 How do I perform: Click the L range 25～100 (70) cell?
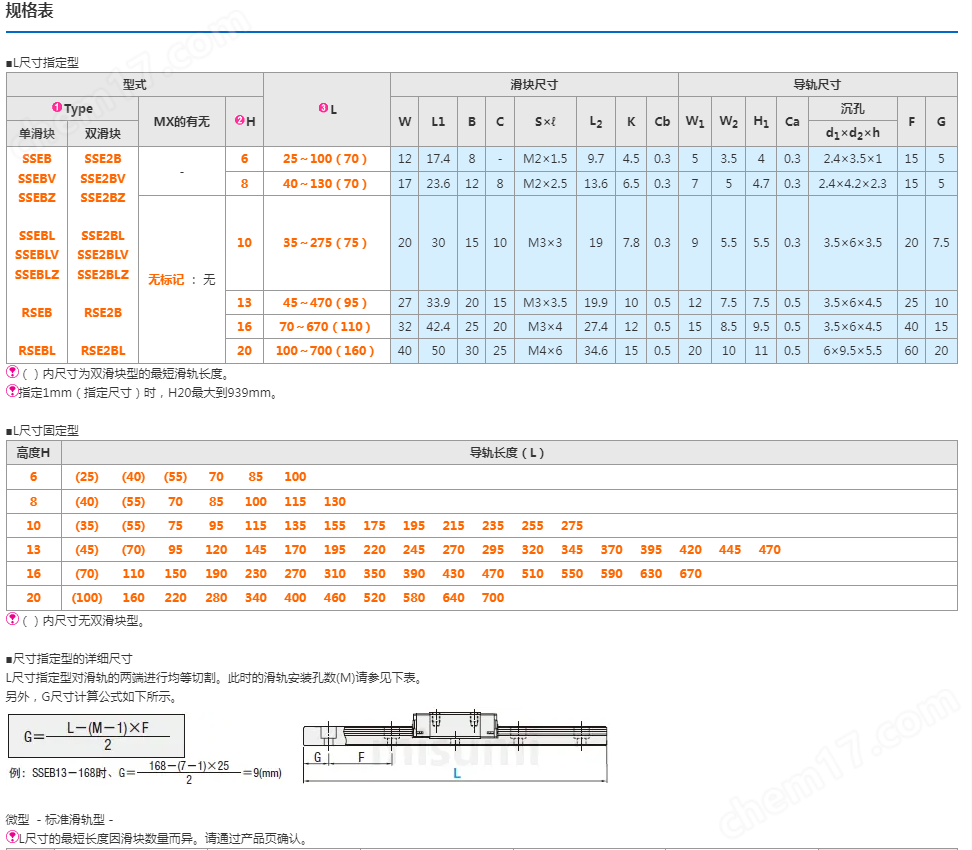(327, 159)
